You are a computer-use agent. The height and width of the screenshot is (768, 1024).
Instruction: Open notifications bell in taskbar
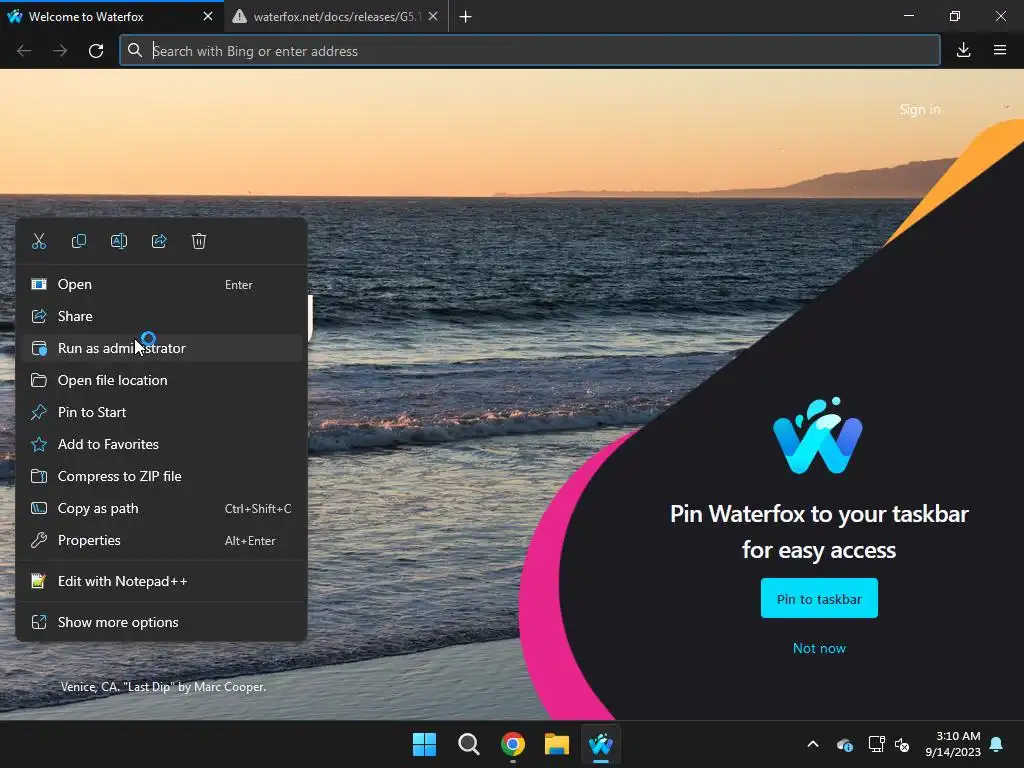[x=997, y=744]
